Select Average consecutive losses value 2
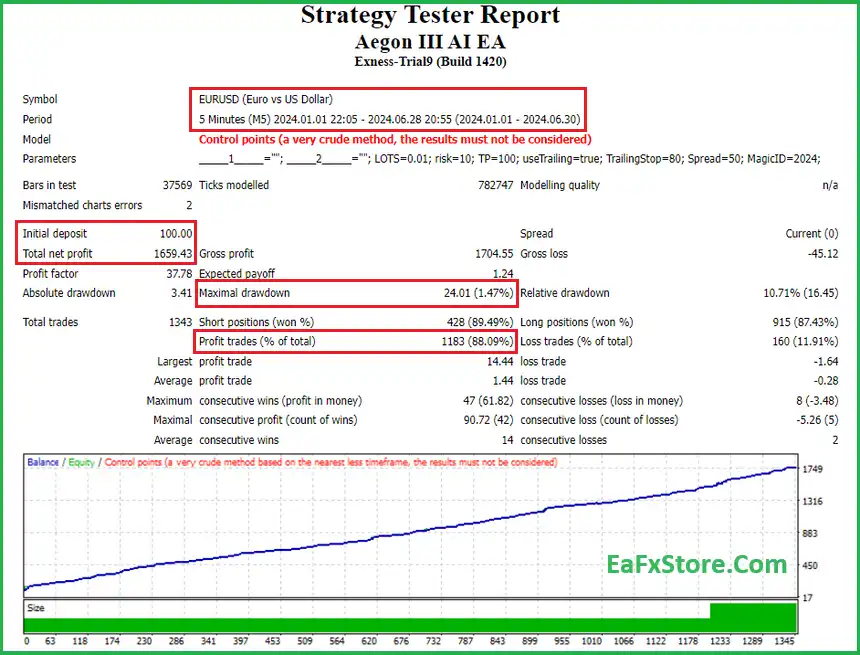Viewport: 860px width, 655px height. (x=835, y=440)
